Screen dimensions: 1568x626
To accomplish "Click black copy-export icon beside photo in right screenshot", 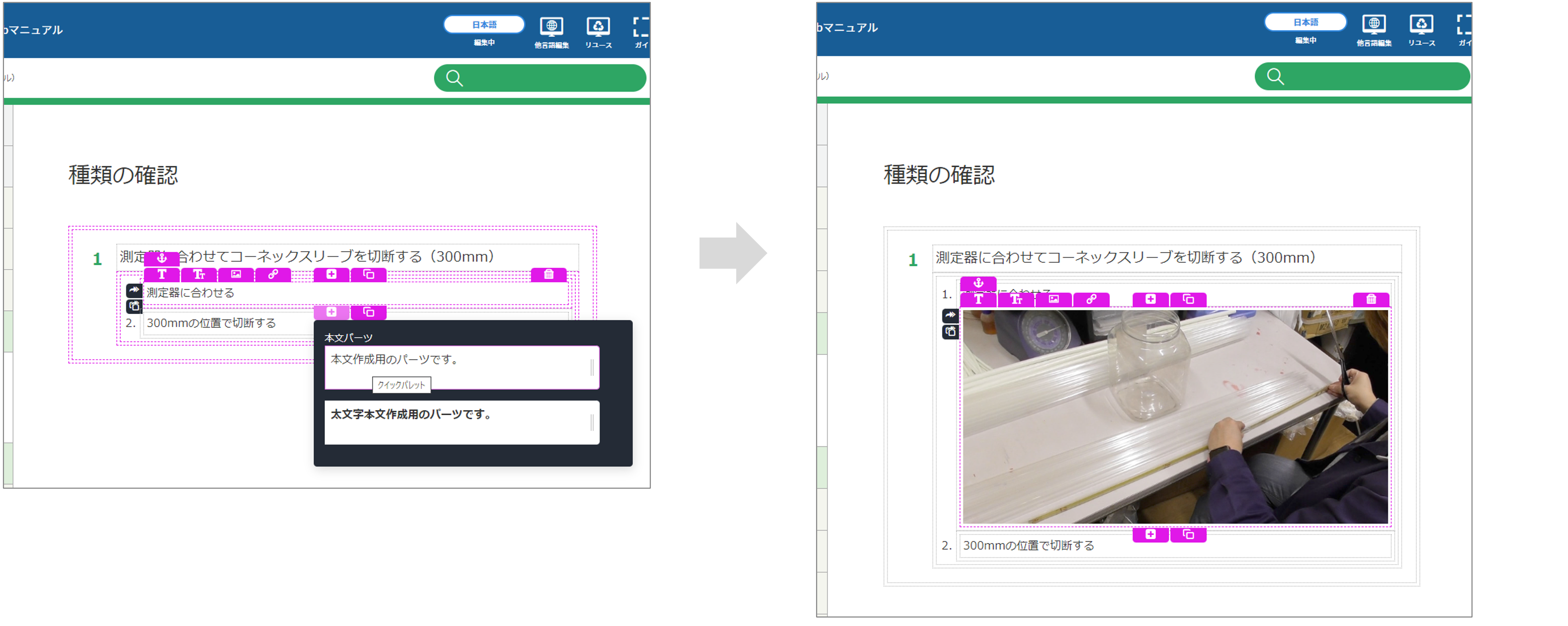I will point(950,332).
